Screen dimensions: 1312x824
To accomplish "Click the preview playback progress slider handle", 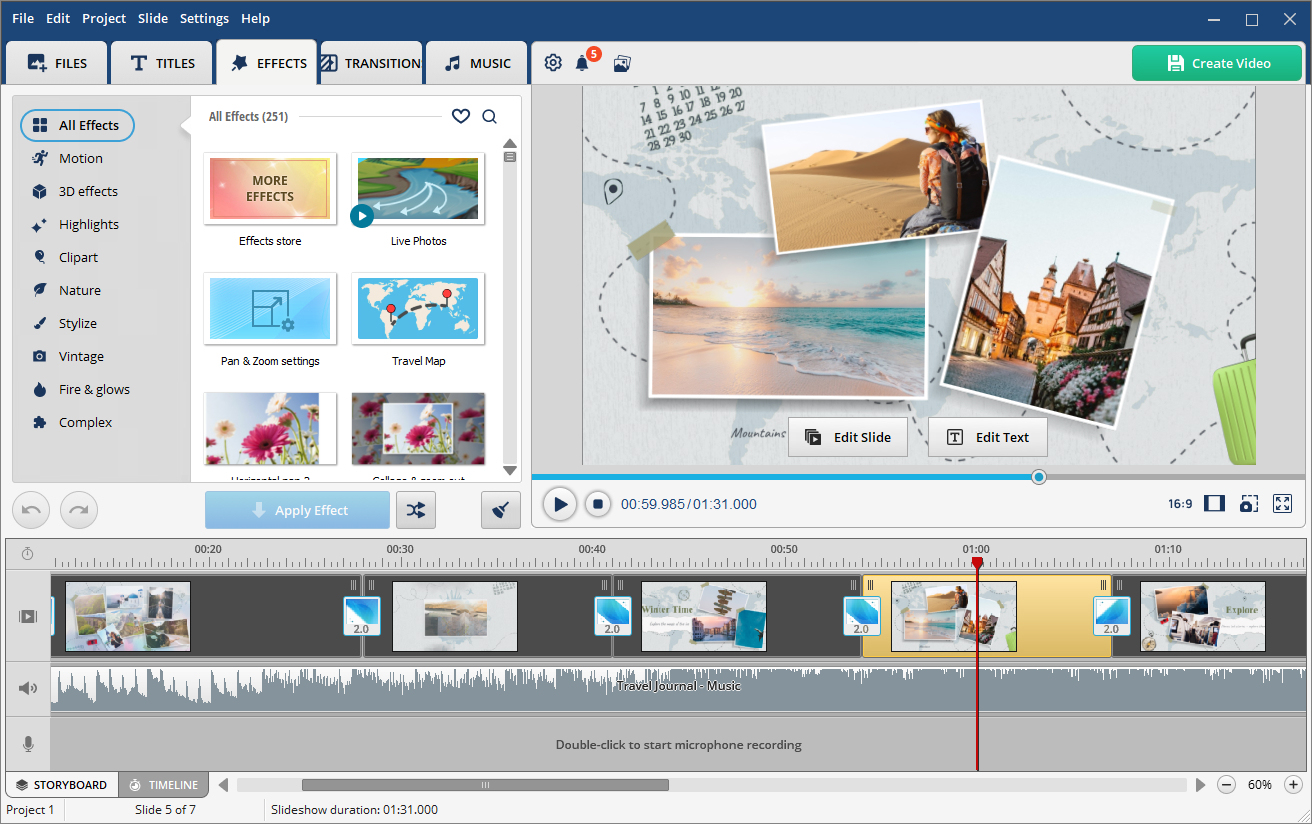I will click(x=1039, y=477).
